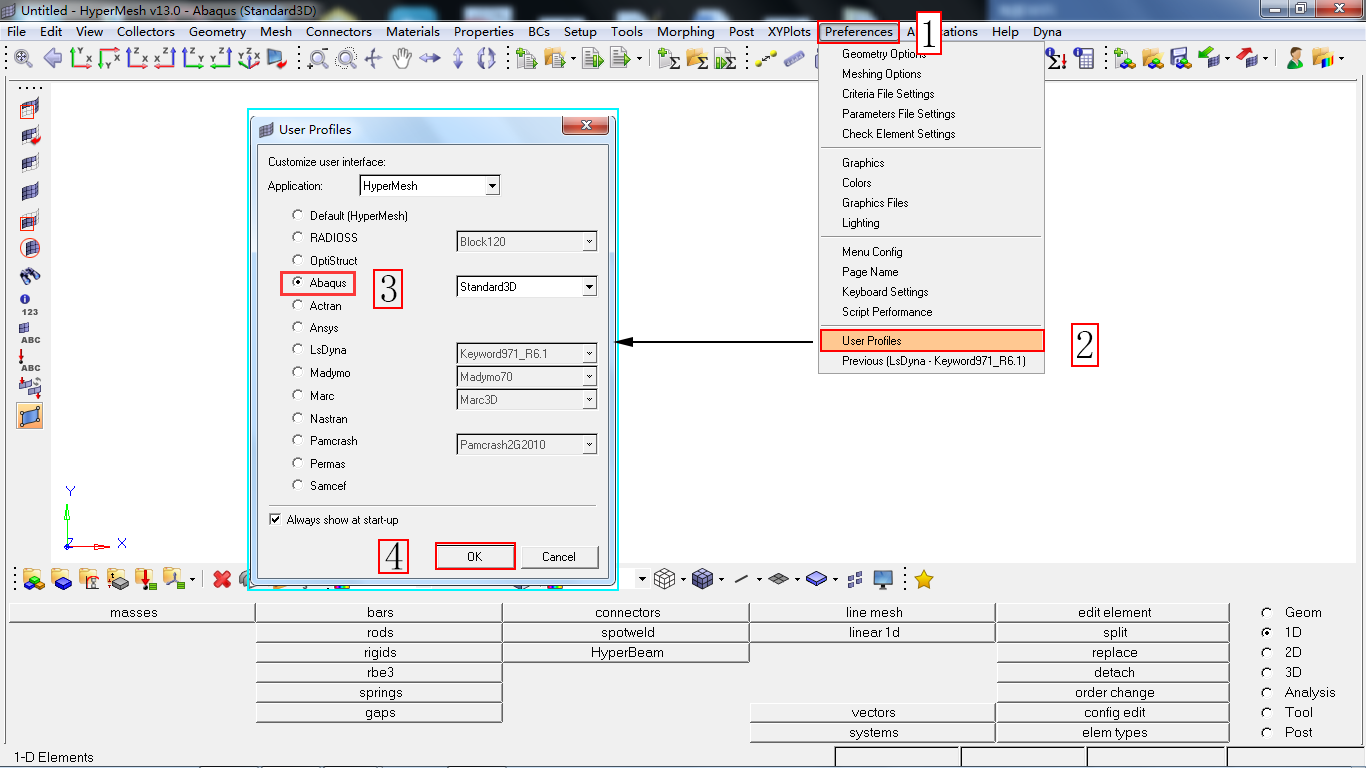1366x768 pixels.
Task: Click the rotate crosshair arrows icon
Action: (373, 59)
